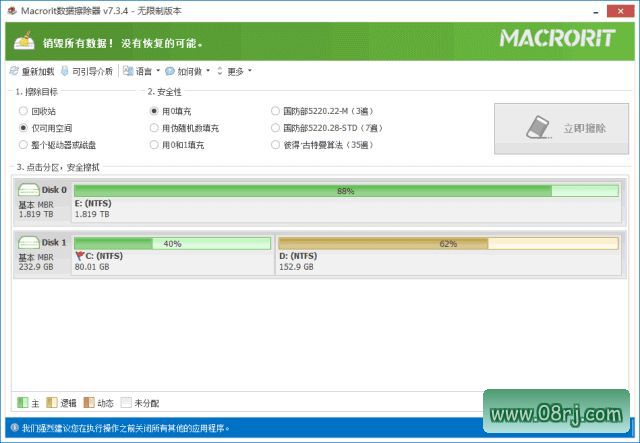
Task: Click the 152.9 GB size text
Action: coord(296,267)
